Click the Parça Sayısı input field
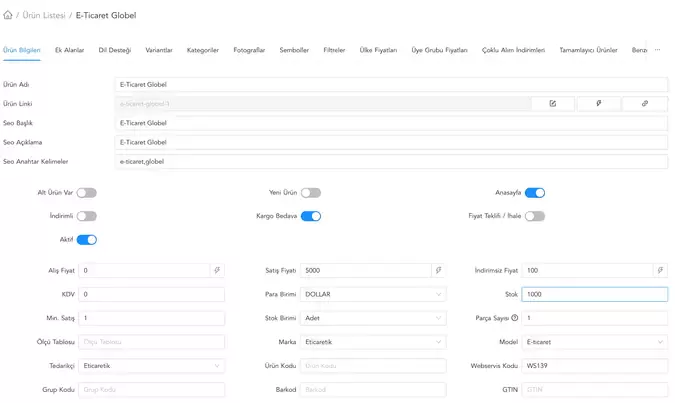675x403 pixels. click(594, 318)
